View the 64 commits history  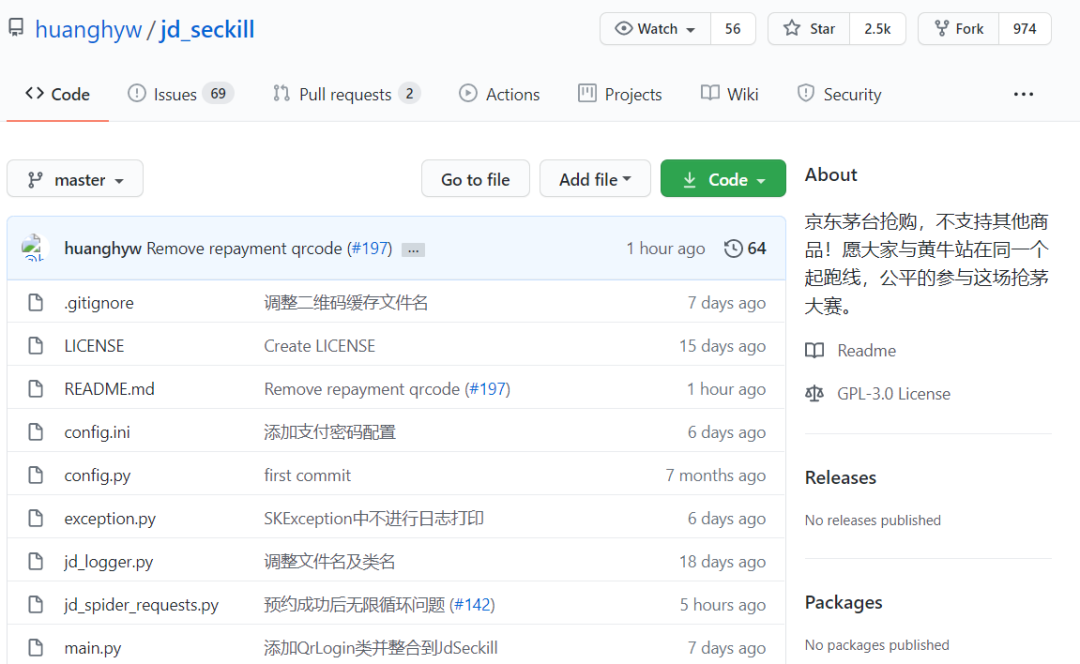click(745, 248)
